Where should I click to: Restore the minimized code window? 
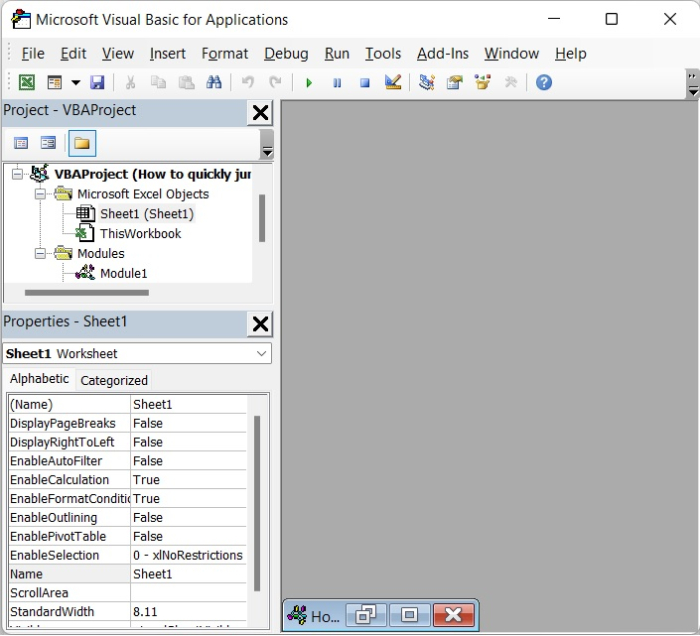[366, 615]
